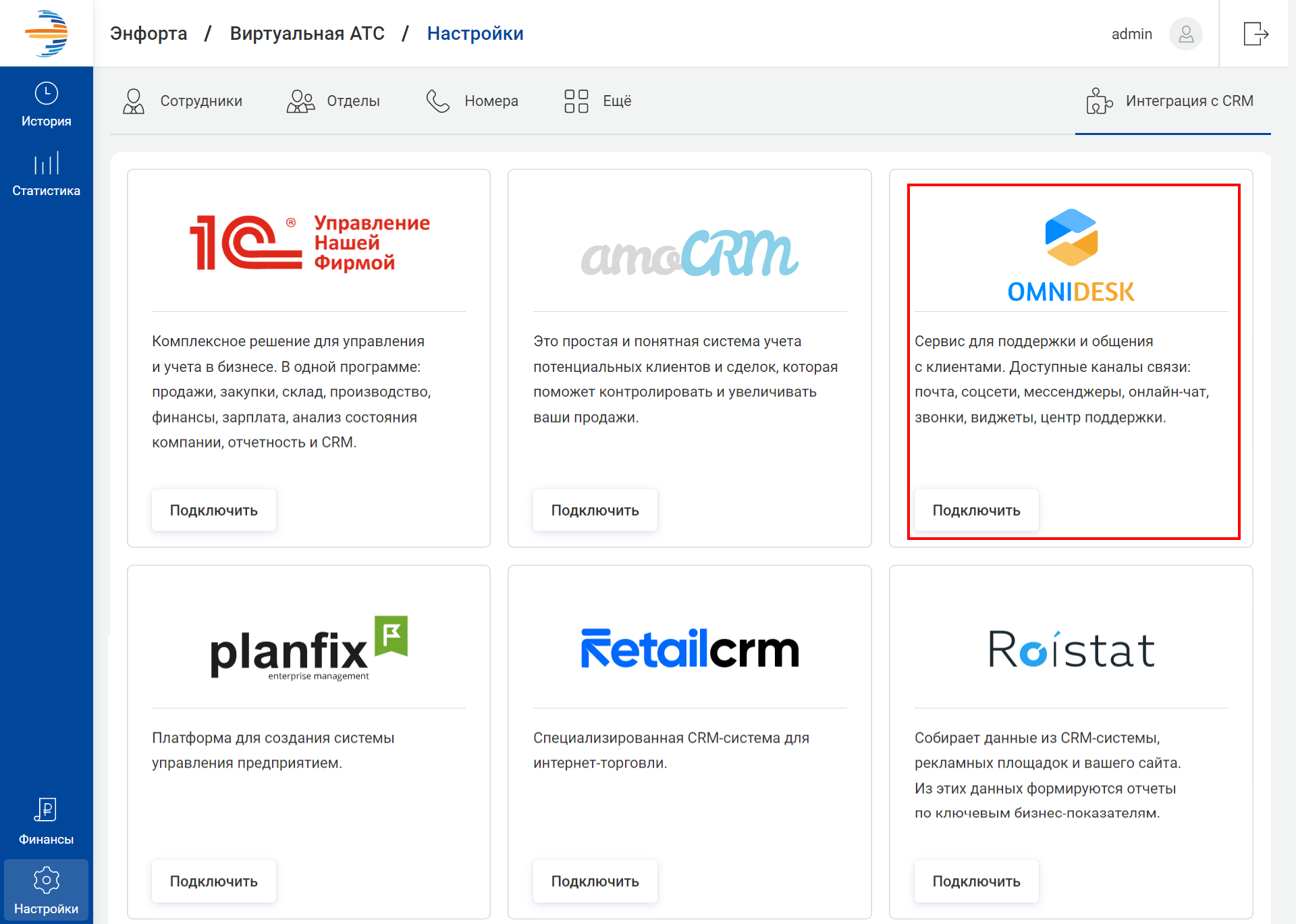
Task: Switch to the Отделы tab
Action: coord(333,101)
